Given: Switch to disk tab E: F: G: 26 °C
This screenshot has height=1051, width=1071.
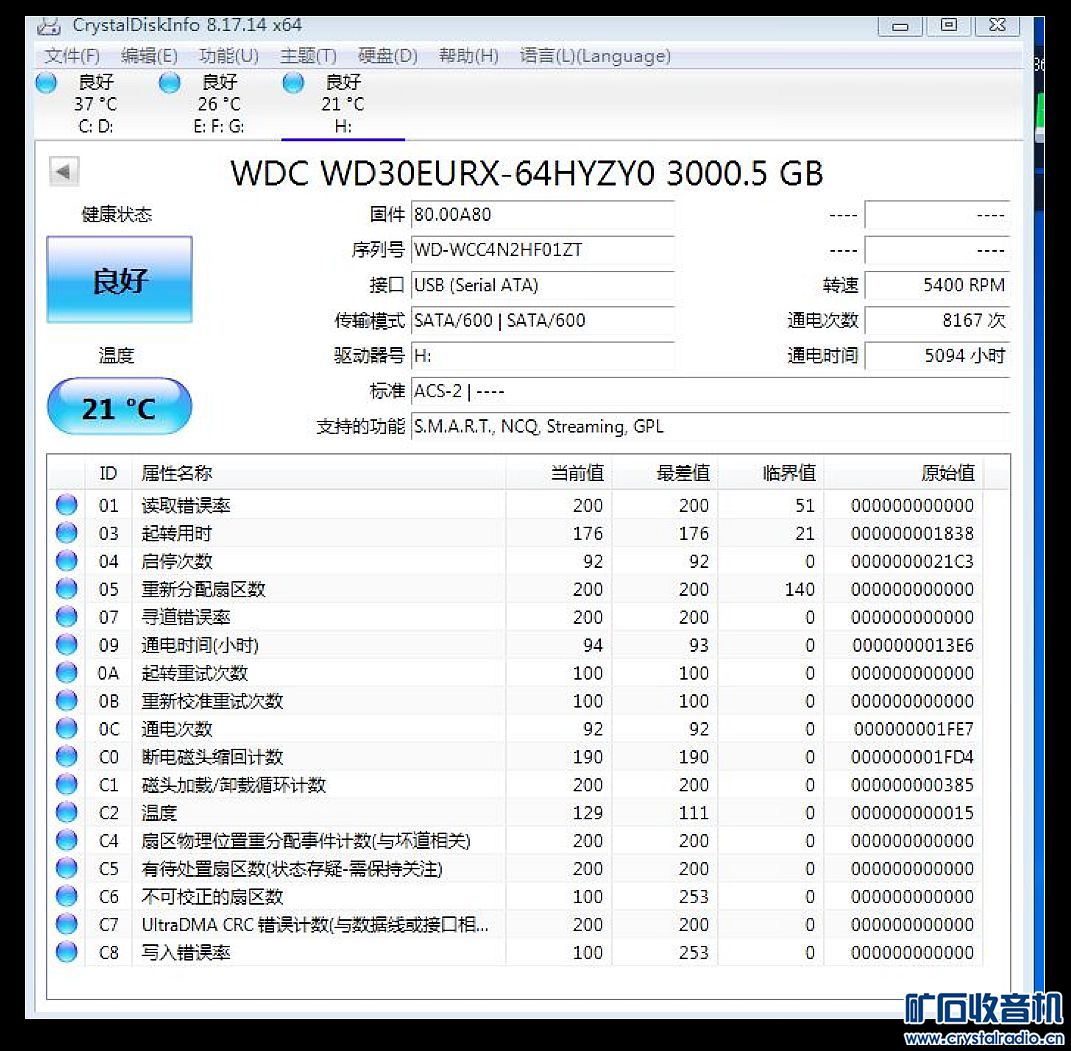Looking at the screenshot, I should pos(219,104).
